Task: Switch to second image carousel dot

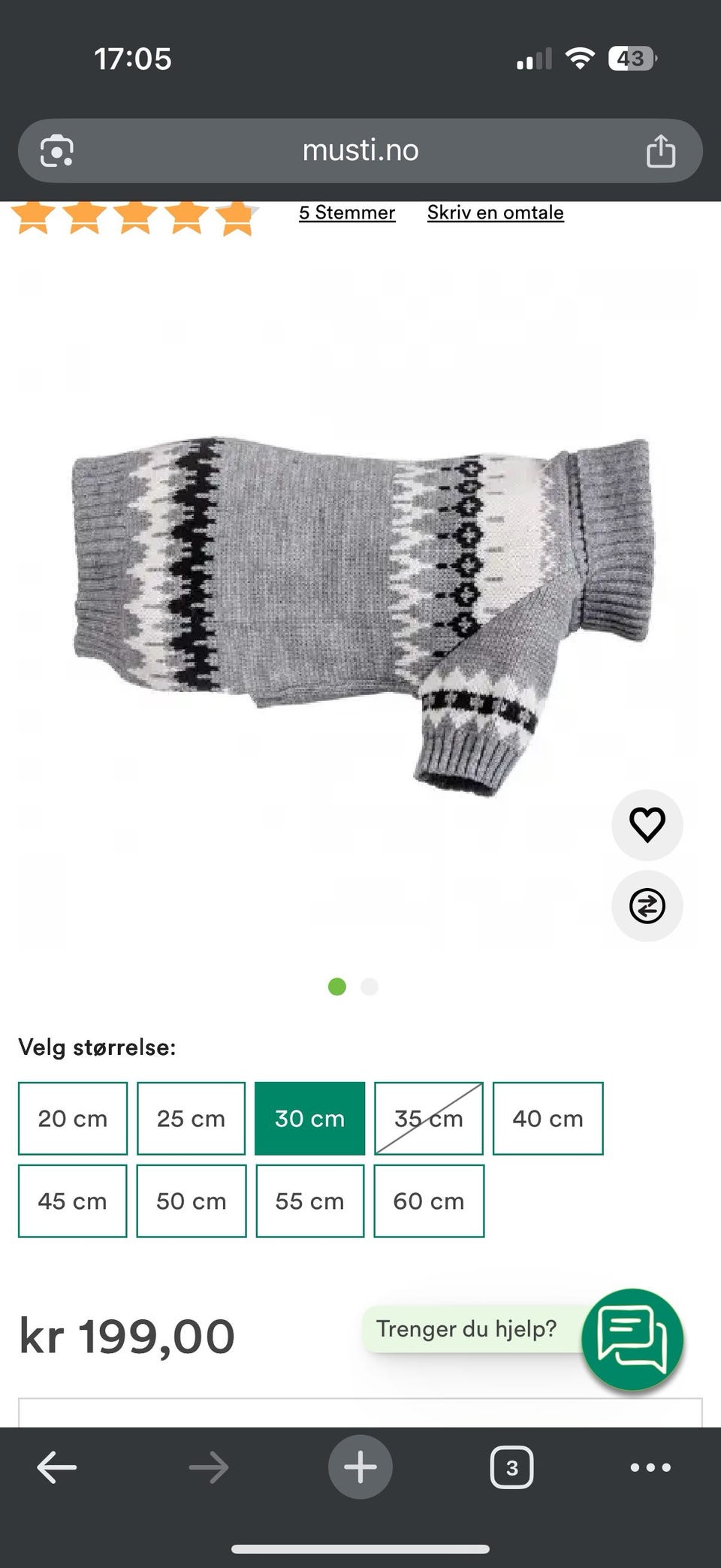Action: coord(369,986)
